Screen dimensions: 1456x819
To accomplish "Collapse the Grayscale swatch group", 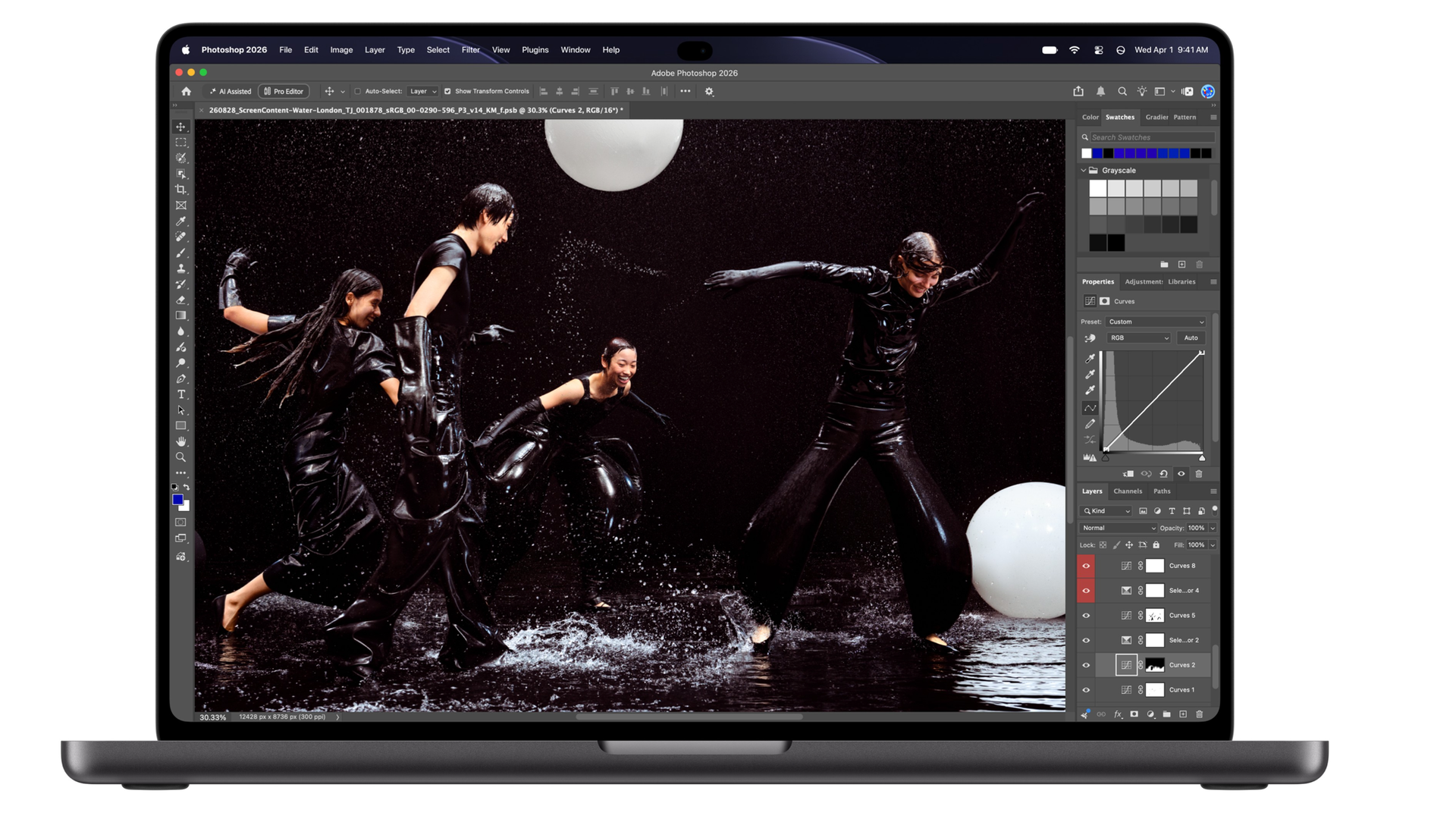I will (x=1084, y=171).
